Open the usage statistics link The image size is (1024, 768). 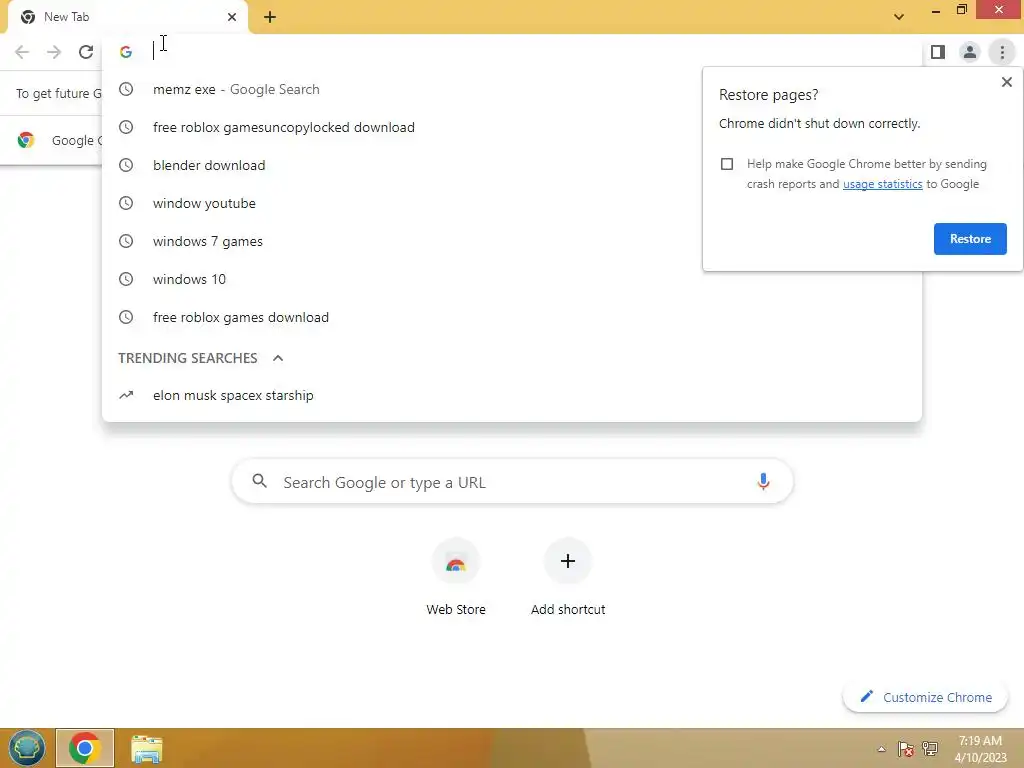(x=882, y=184)
